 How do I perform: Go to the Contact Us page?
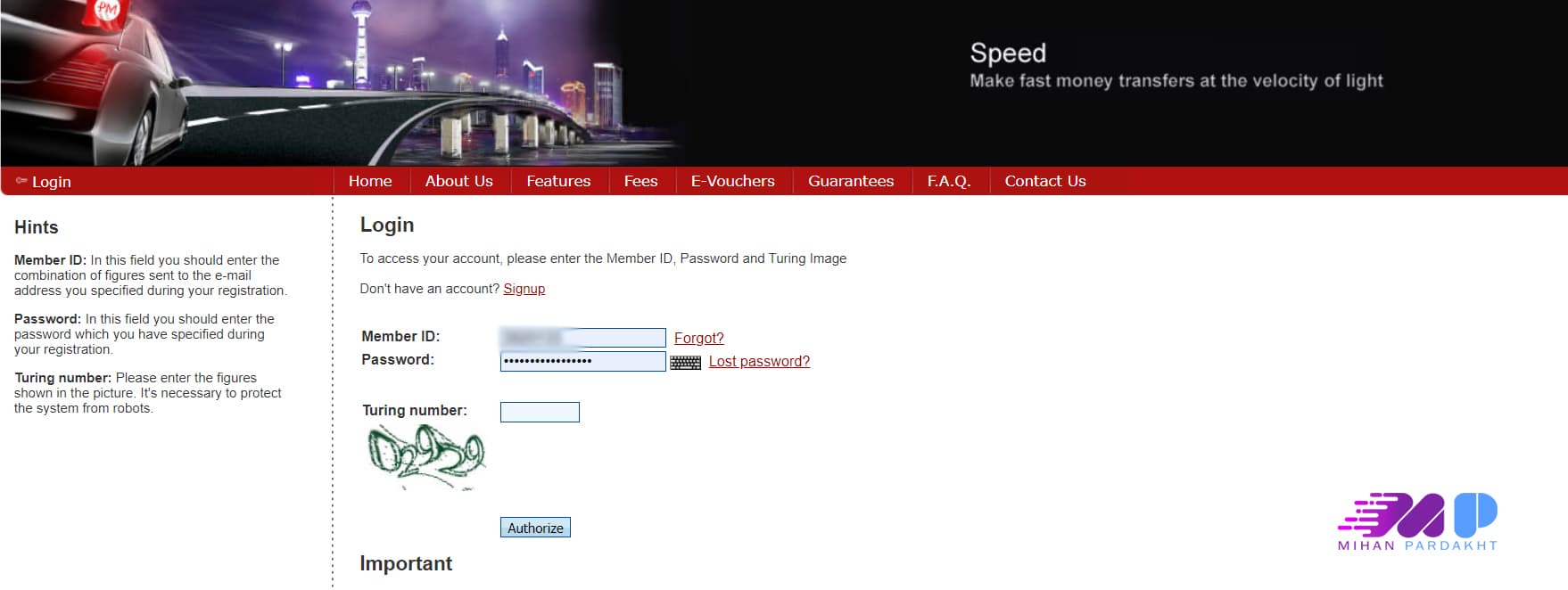coord(1044,181)
